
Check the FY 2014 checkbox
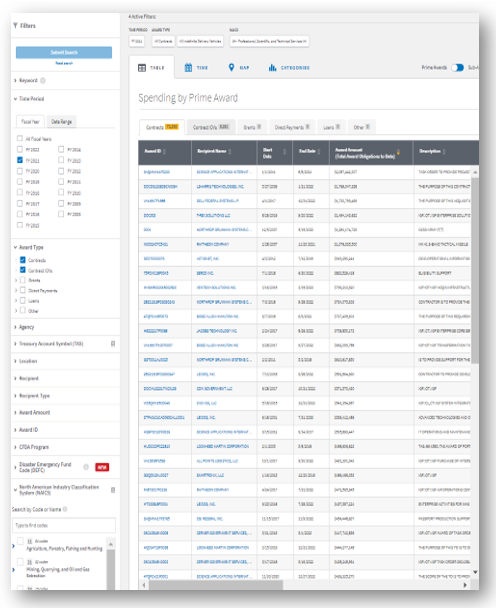61,149
